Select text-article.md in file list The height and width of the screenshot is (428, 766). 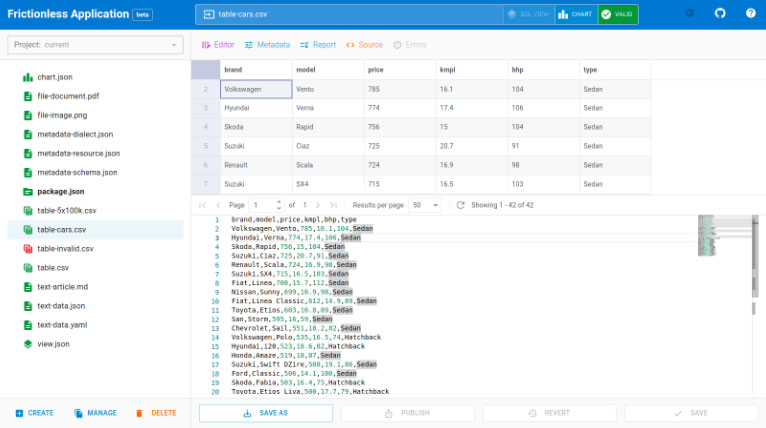pyautogui.click(x=95, y=287)
